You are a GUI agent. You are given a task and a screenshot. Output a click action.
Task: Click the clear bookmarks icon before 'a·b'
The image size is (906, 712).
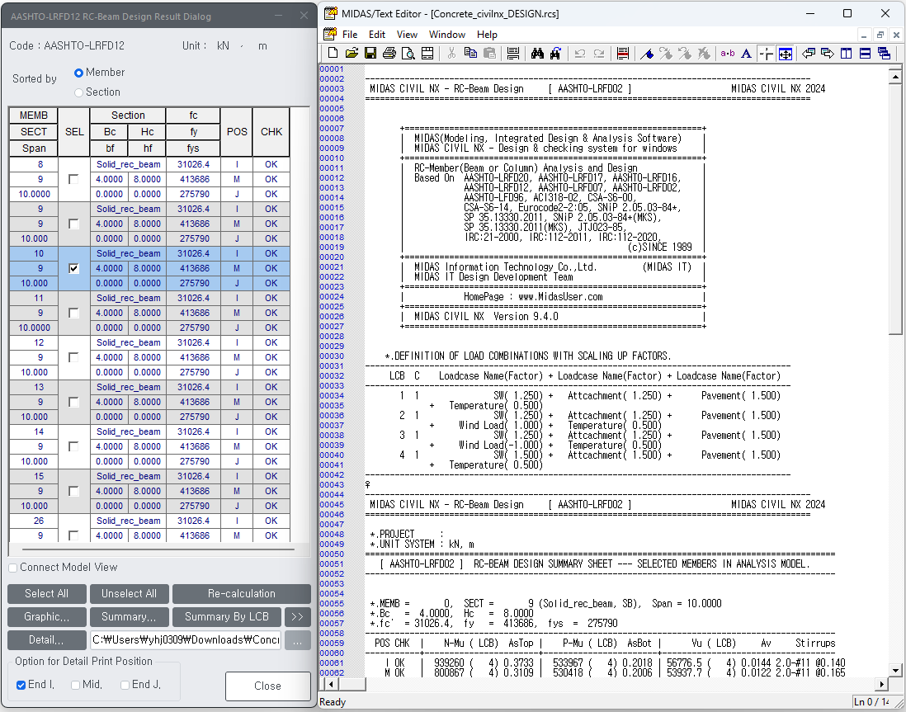pos(704,54)
